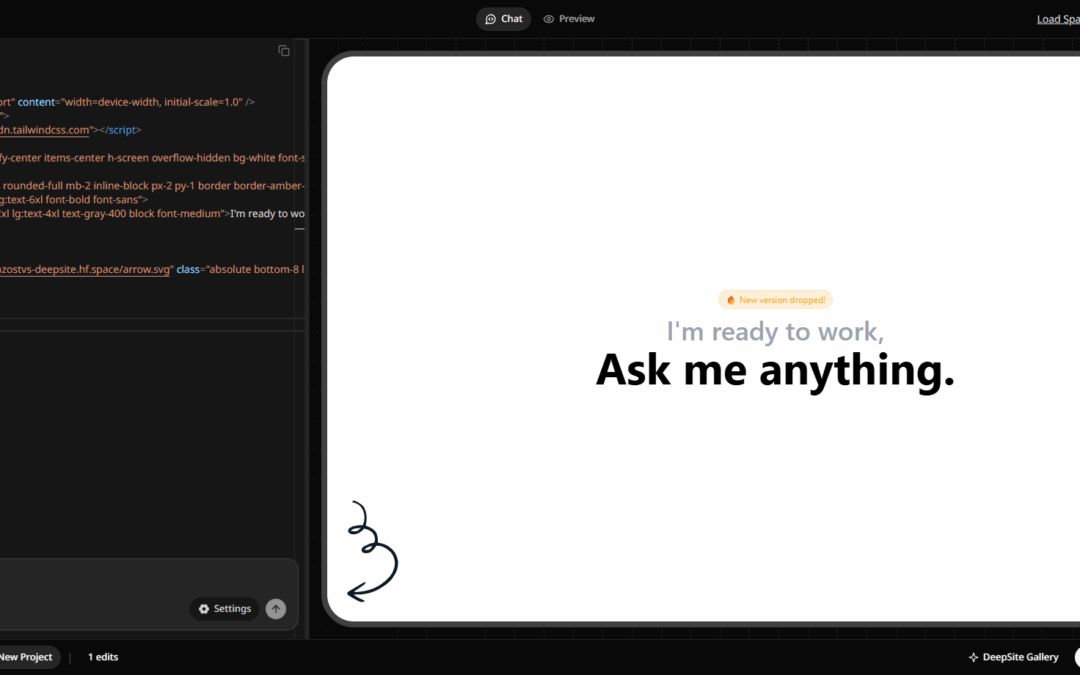This screenshot has height=675, width=1080.
Task: Open the deepsite.hf.space/arrow.svg link in code
Action: coord(85,269)
